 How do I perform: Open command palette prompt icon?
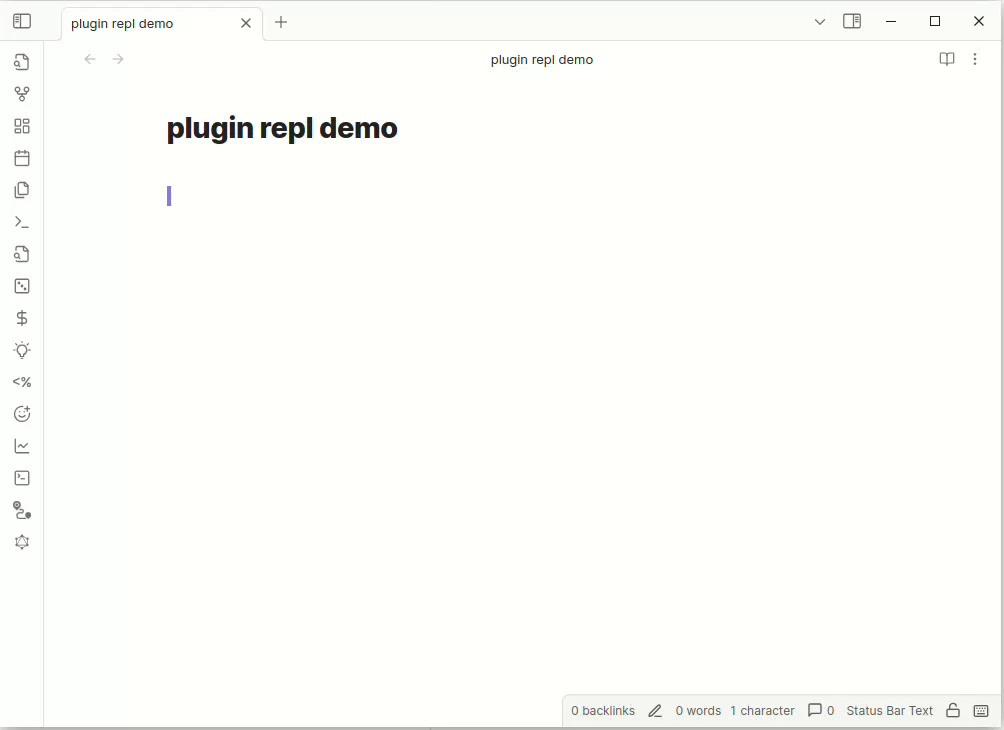point(22,222)
